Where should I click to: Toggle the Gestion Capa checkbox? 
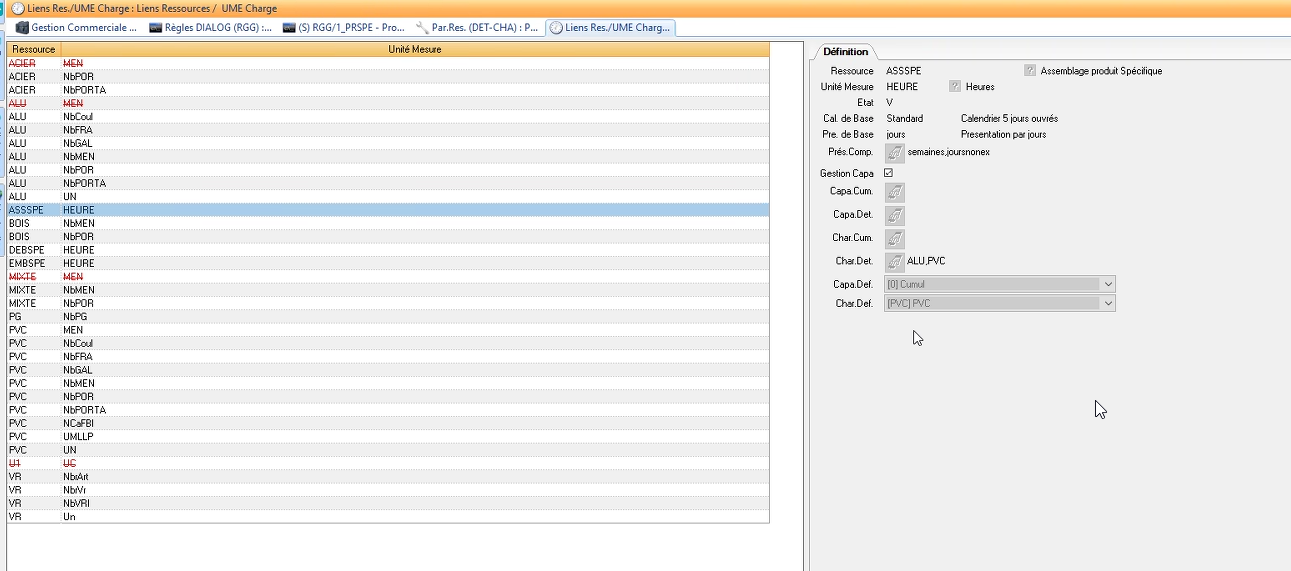tap(888, 173)
